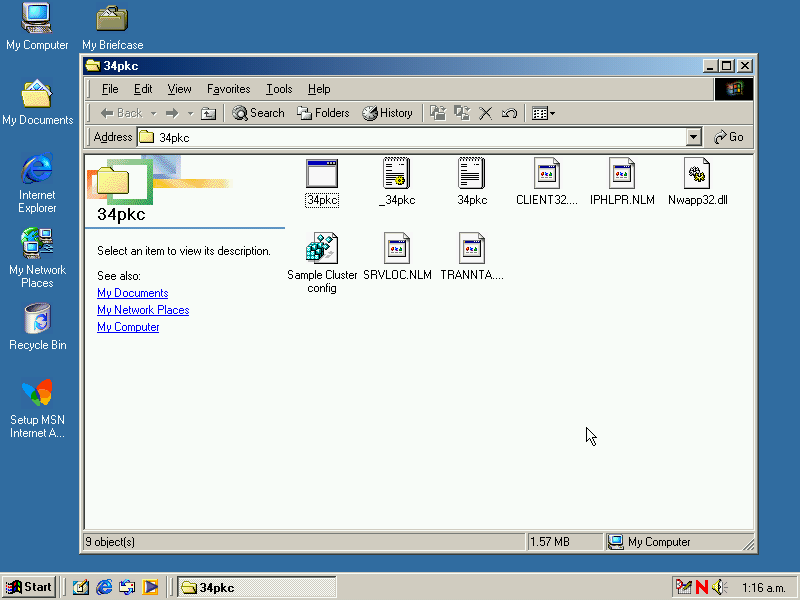
Task: Open the Address bar dropdown
Action: pyautogui.click(x=693, y=137)
